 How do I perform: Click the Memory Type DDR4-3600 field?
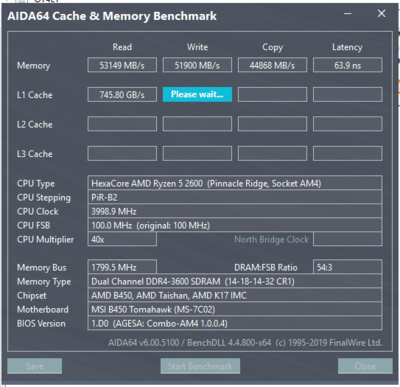[x=235, y=281]
